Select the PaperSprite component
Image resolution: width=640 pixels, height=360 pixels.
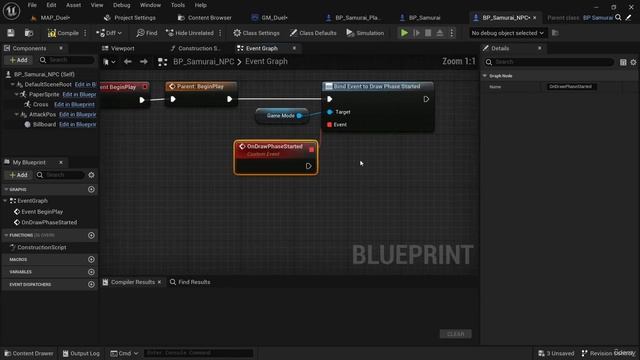(44, 94)
